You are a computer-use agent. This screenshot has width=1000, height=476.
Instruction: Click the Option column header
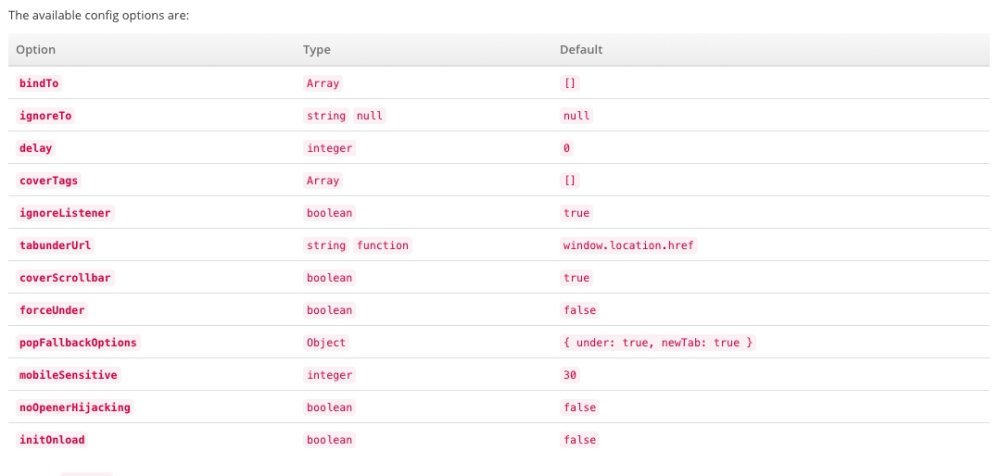click(36, 50)
